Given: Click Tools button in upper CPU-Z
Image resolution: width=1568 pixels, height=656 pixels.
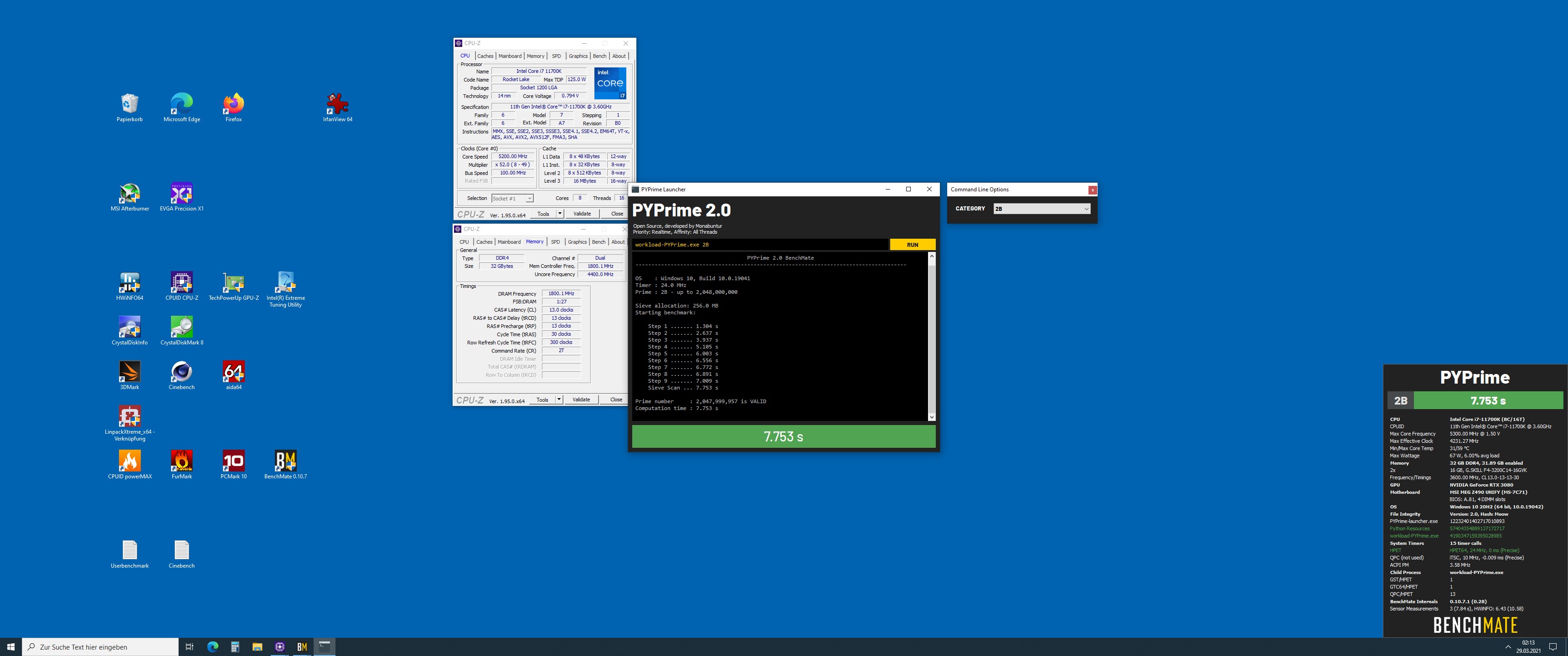Looking at the screenshot, I should (x=543, y=214).
